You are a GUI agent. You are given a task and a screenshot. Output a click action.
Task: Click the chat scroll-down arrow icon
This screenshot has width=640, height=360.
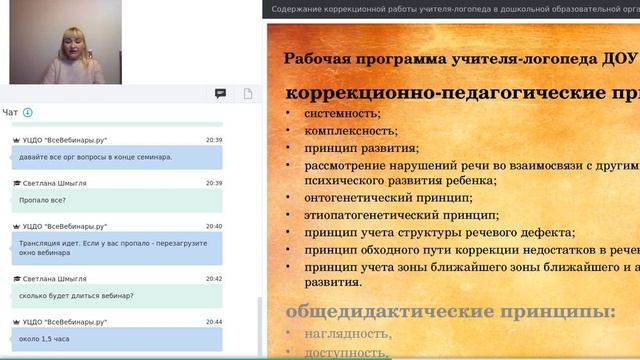coord(27,112)
